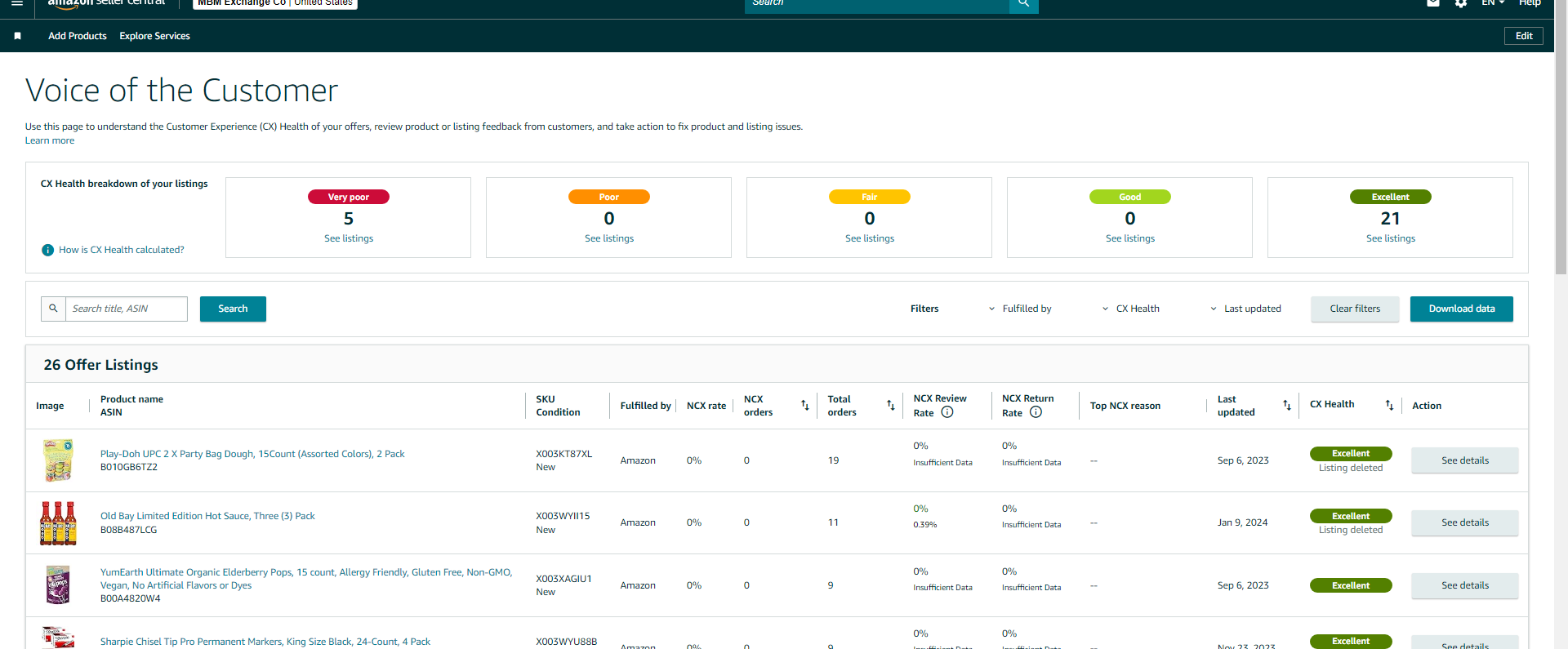Viewport: 1568px width, 649px height.
Task: Click the magnifier icon in title search box
Action: click(x=53, y=309)
